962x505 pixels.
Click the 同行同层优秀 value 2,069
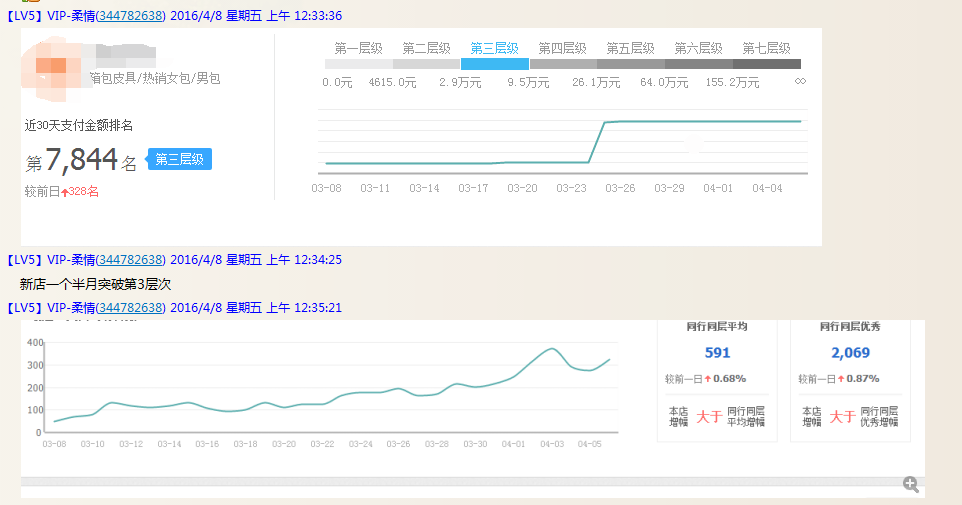pyautogui.click(x=850, y=353)
